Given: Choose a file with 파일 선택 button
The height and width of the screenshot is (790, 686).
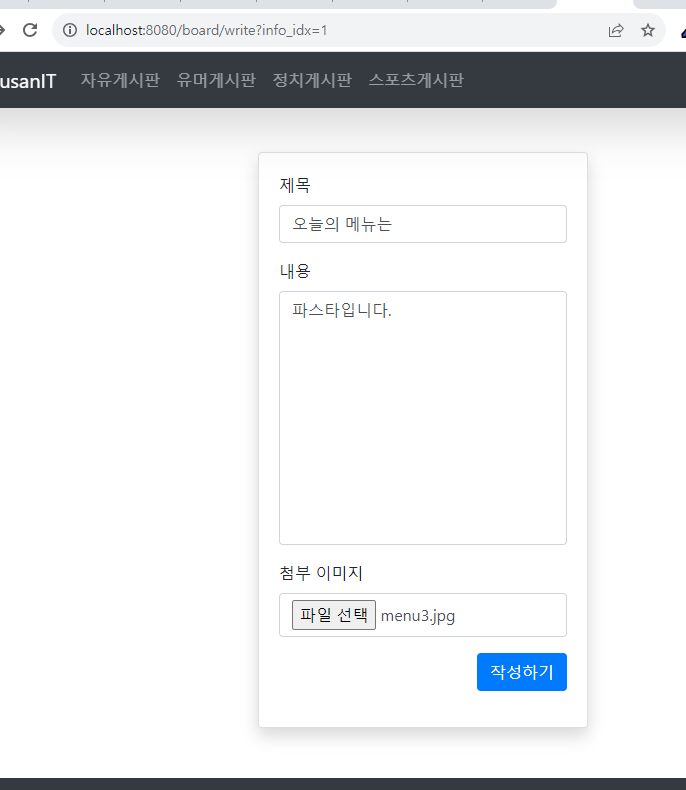Looking at the screenshot, I should click(x=334, y=615).
